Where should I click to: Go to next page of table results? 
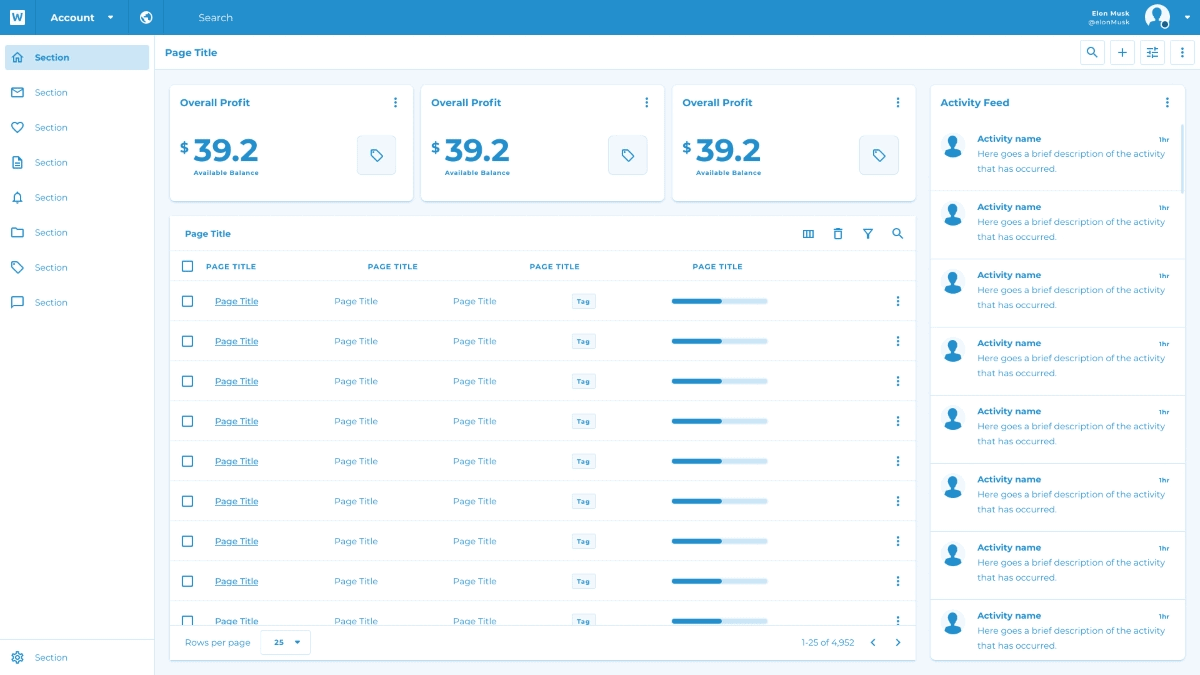tap(898, 643)
